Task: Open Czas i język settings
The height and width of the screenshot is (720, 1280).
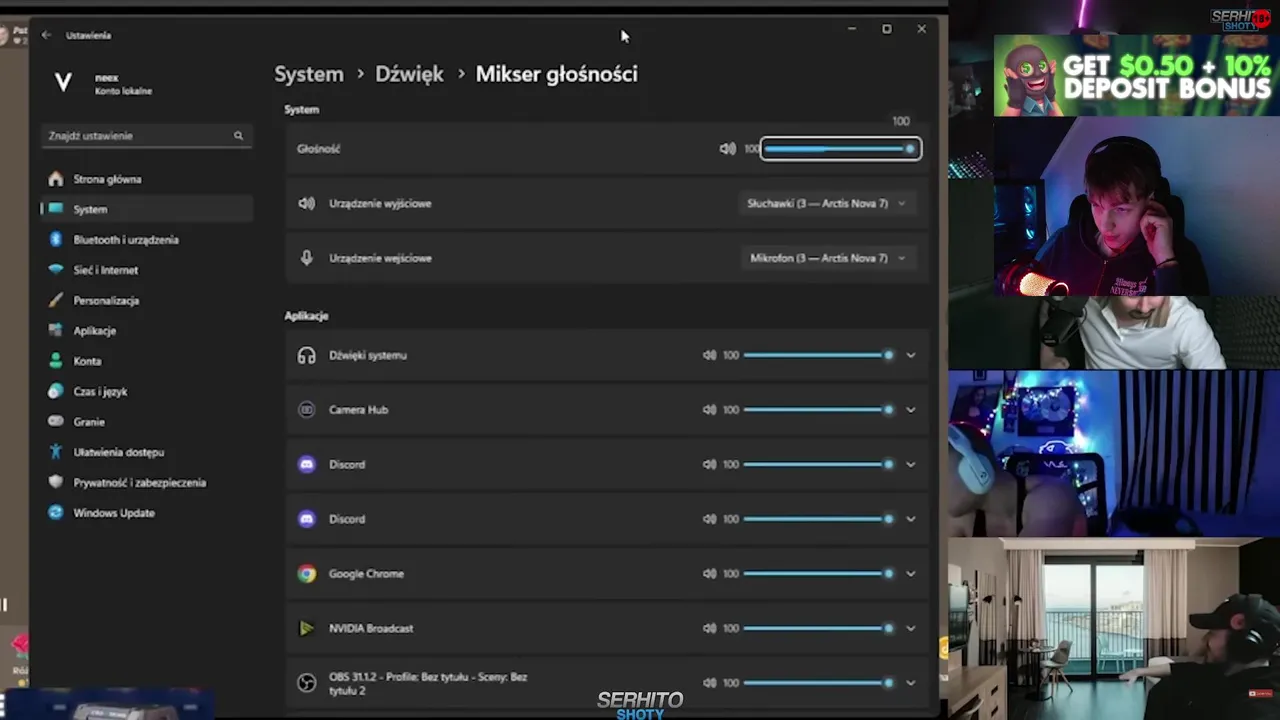Action: tap(147, 392)
